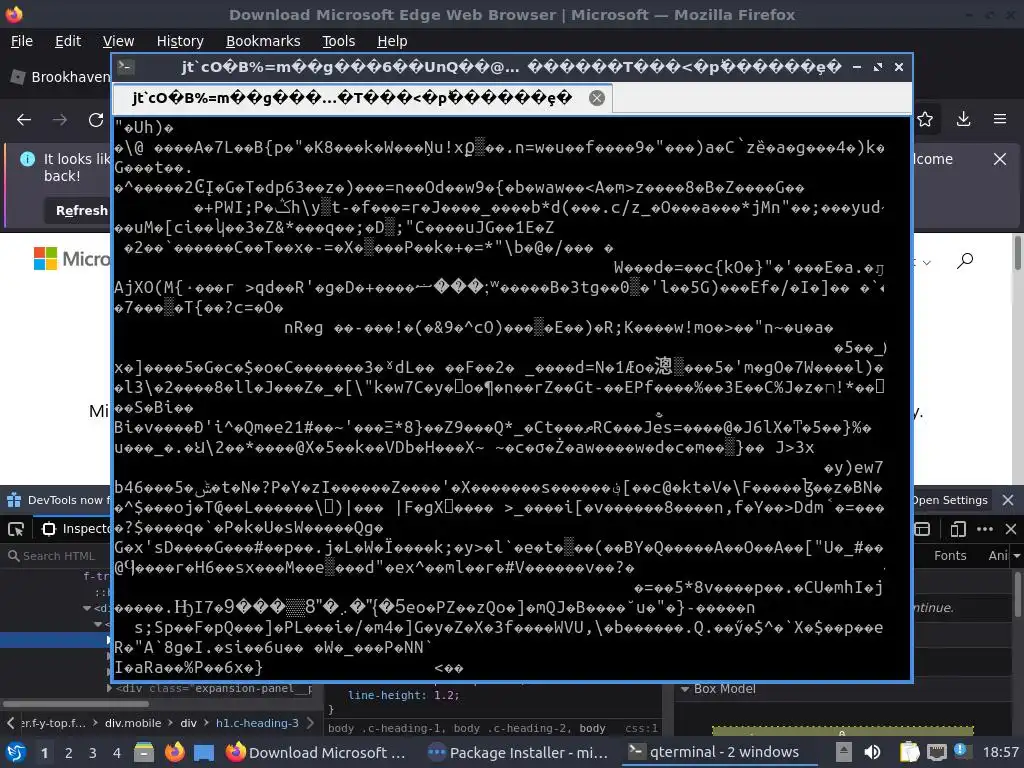Toggle Responsive Design Mode icon
Viewport: 1024px width, 768px height.
click(x=958, y=529)
